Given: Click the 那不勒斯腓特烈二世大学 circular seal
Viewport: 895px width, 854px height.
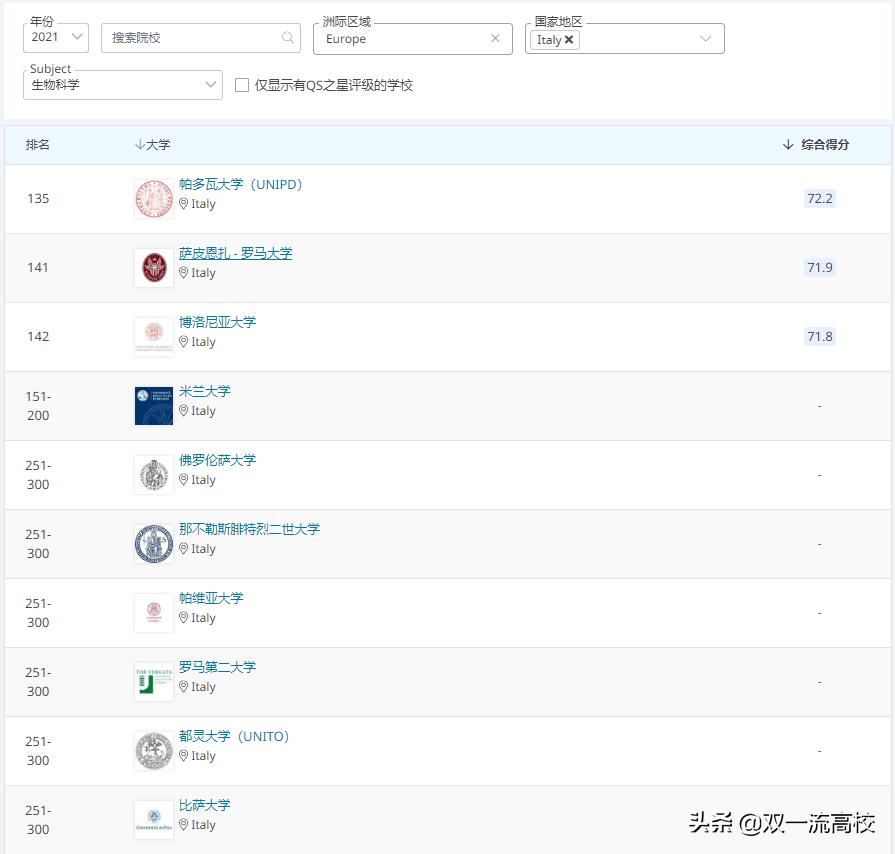Looking at the screenshot, I should coord(153,543).
